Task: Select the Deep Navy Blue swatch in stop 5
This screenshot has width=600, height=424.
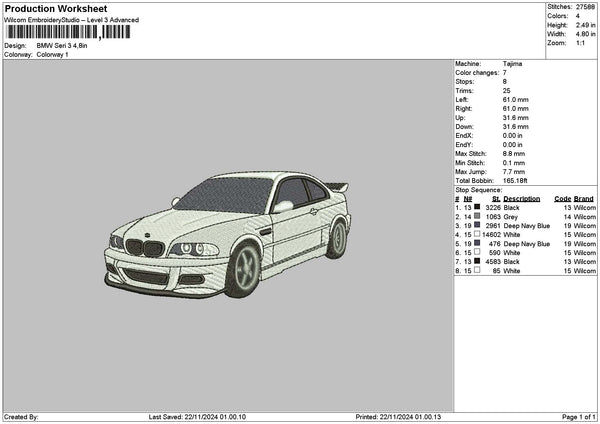Action: (x=477, y=243)
